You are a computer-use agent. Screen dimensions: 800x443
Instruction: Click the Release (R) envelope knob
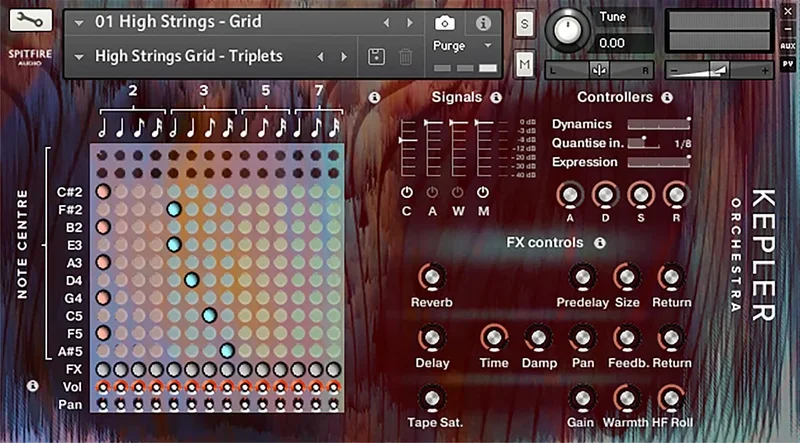[x=676, y=195]
